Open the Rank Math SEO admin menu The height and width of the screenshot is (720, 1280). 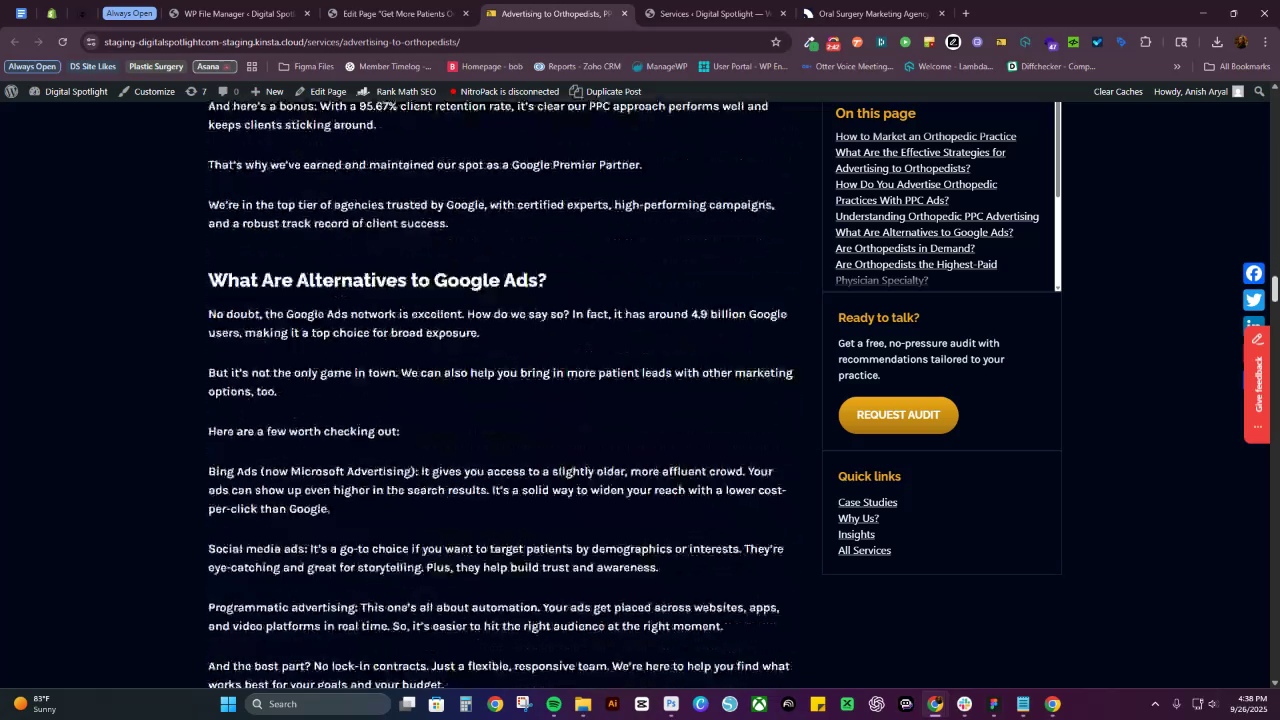[397, 91]
